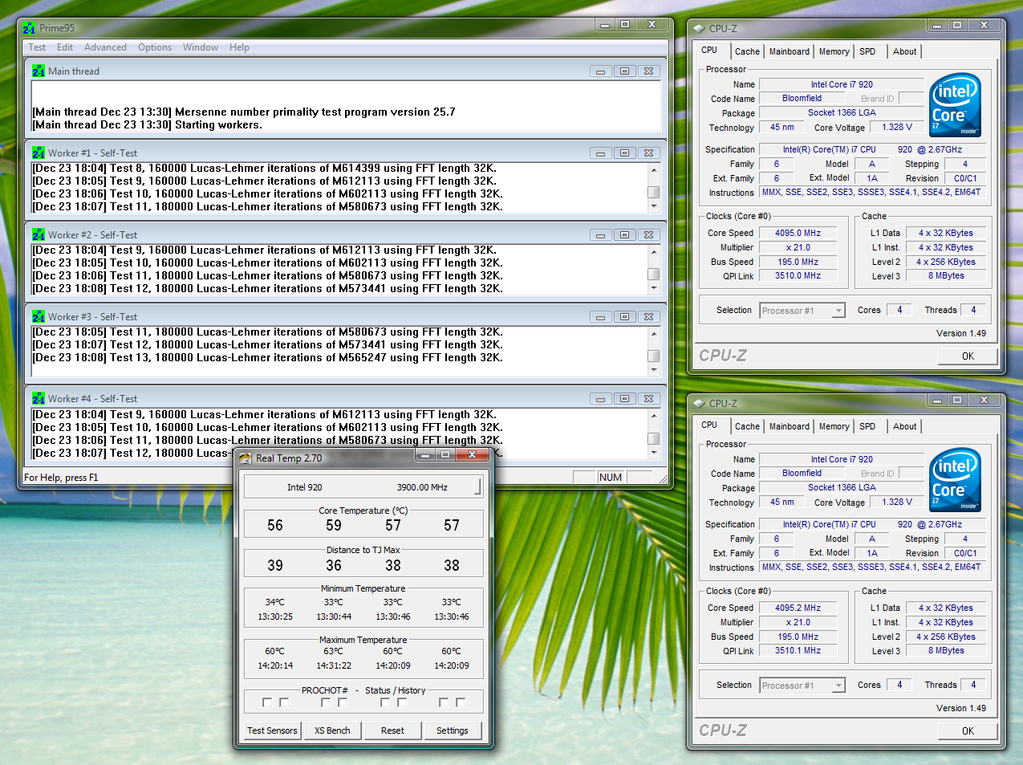Image resolution: width=1023 pixels, height=765 pixels.
Task: Click title icon of CPU-Z window showing 4095.0 MHz
Action: pos(699,28)
